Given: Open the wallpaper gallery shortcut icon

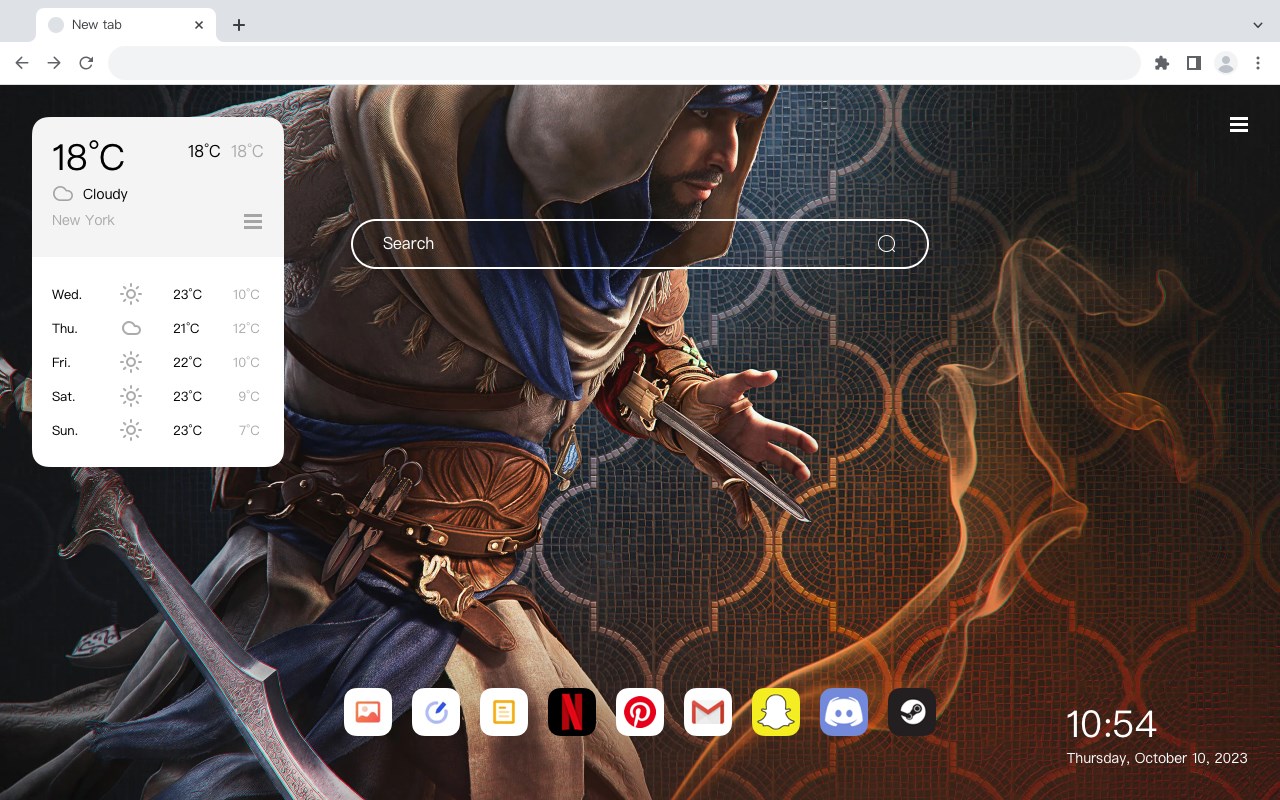Looking at the screenshot, I should pyautogui.click(x=368, y=712).
